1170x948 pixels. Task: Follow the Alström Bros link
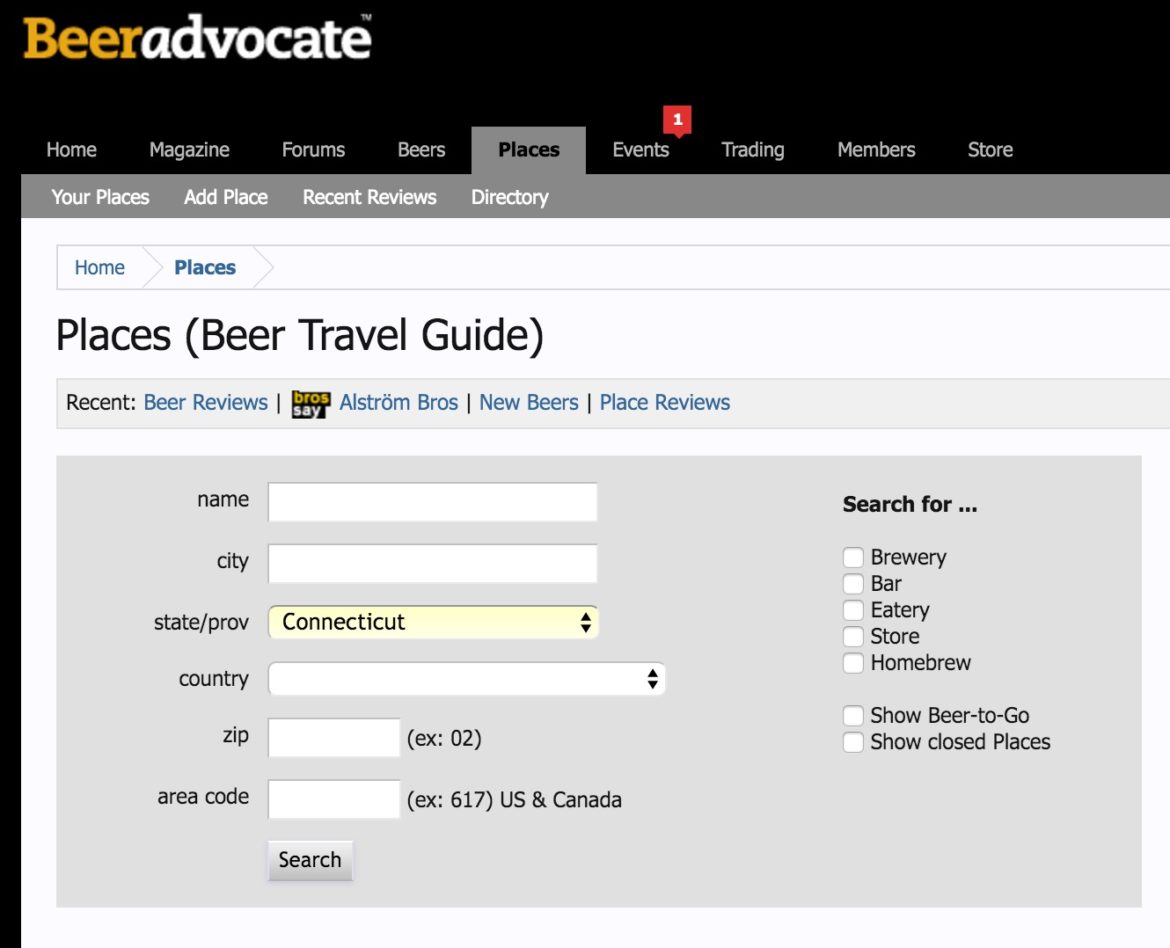[x=398, y=402]
